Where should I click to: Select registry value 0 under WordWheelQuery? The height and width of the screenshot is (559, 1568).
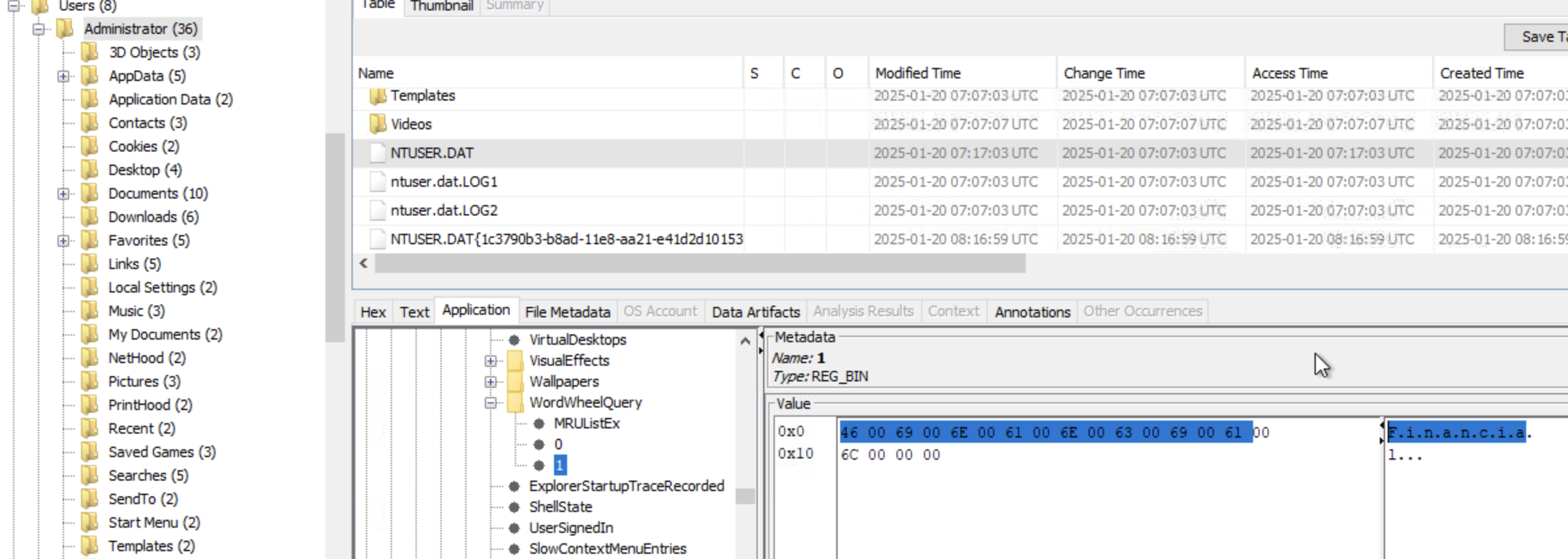(x=558, y=445)
